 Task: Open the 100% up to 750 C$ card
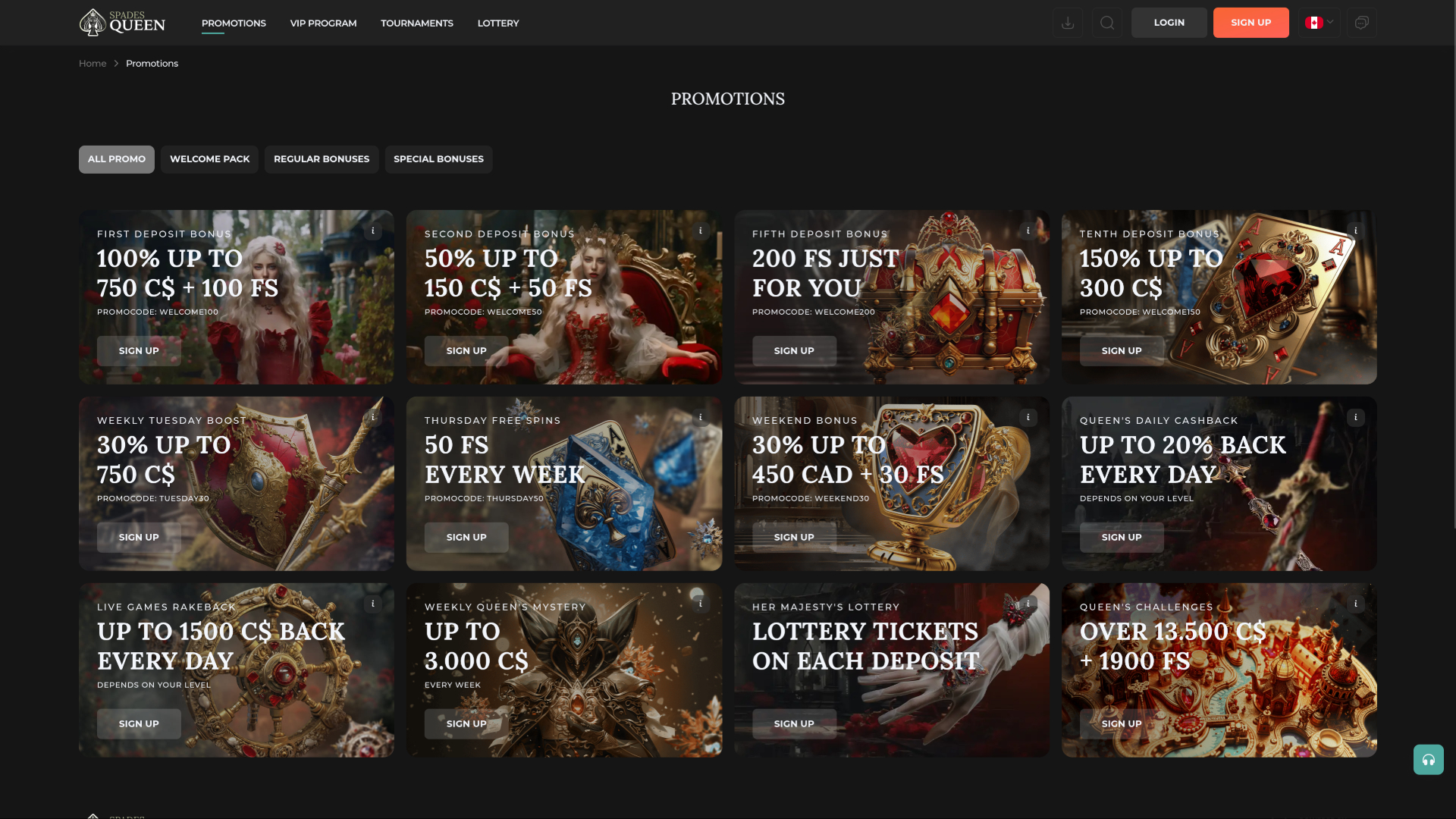pos(237,297)
